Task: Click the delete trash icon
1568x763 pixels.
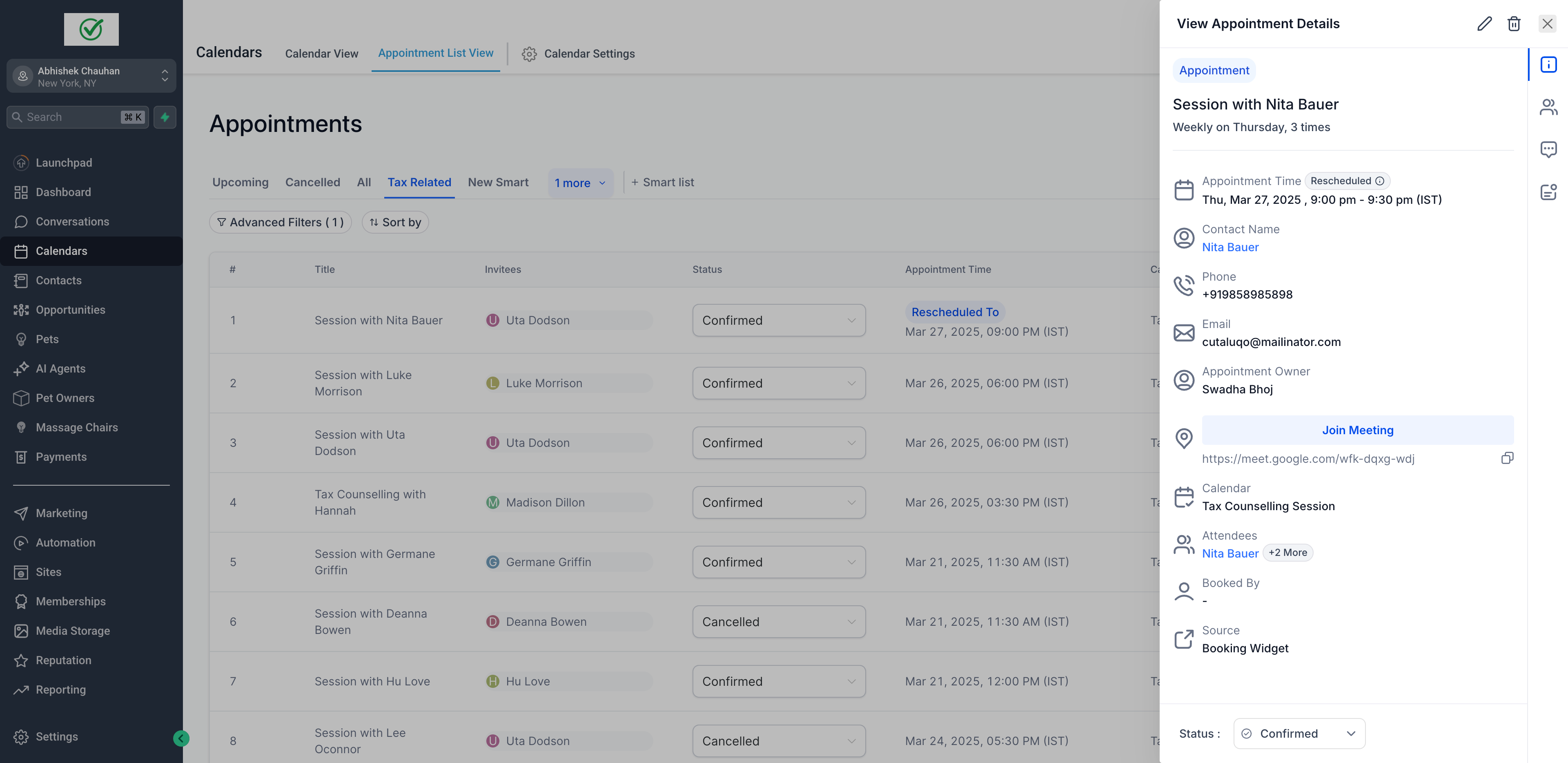Action: pyautogui.click(x=1513, y=24)
